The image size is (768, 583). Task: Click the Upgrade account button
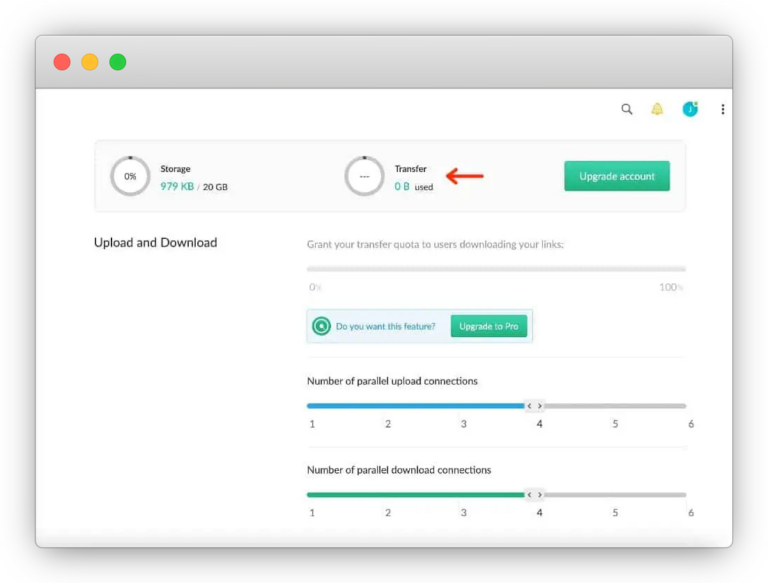pos(617,176)
